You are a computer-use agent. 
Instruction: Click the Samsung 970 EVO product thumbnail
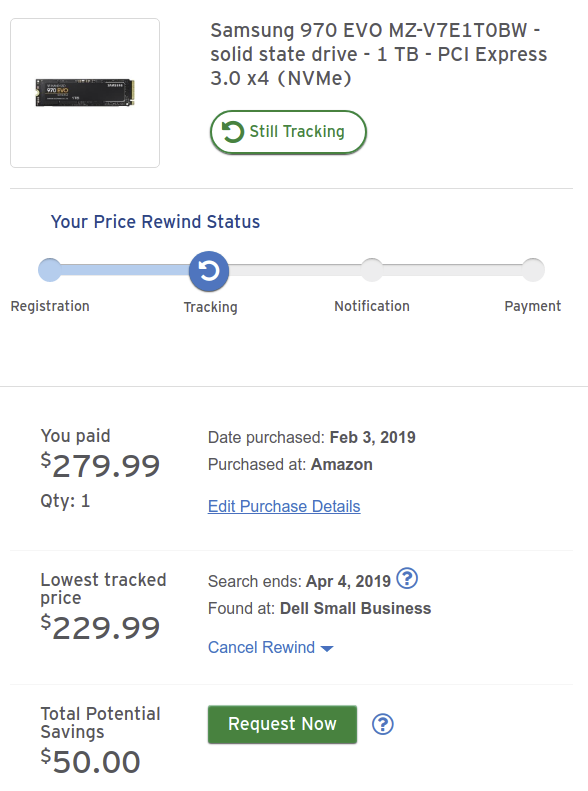[85, 93]
